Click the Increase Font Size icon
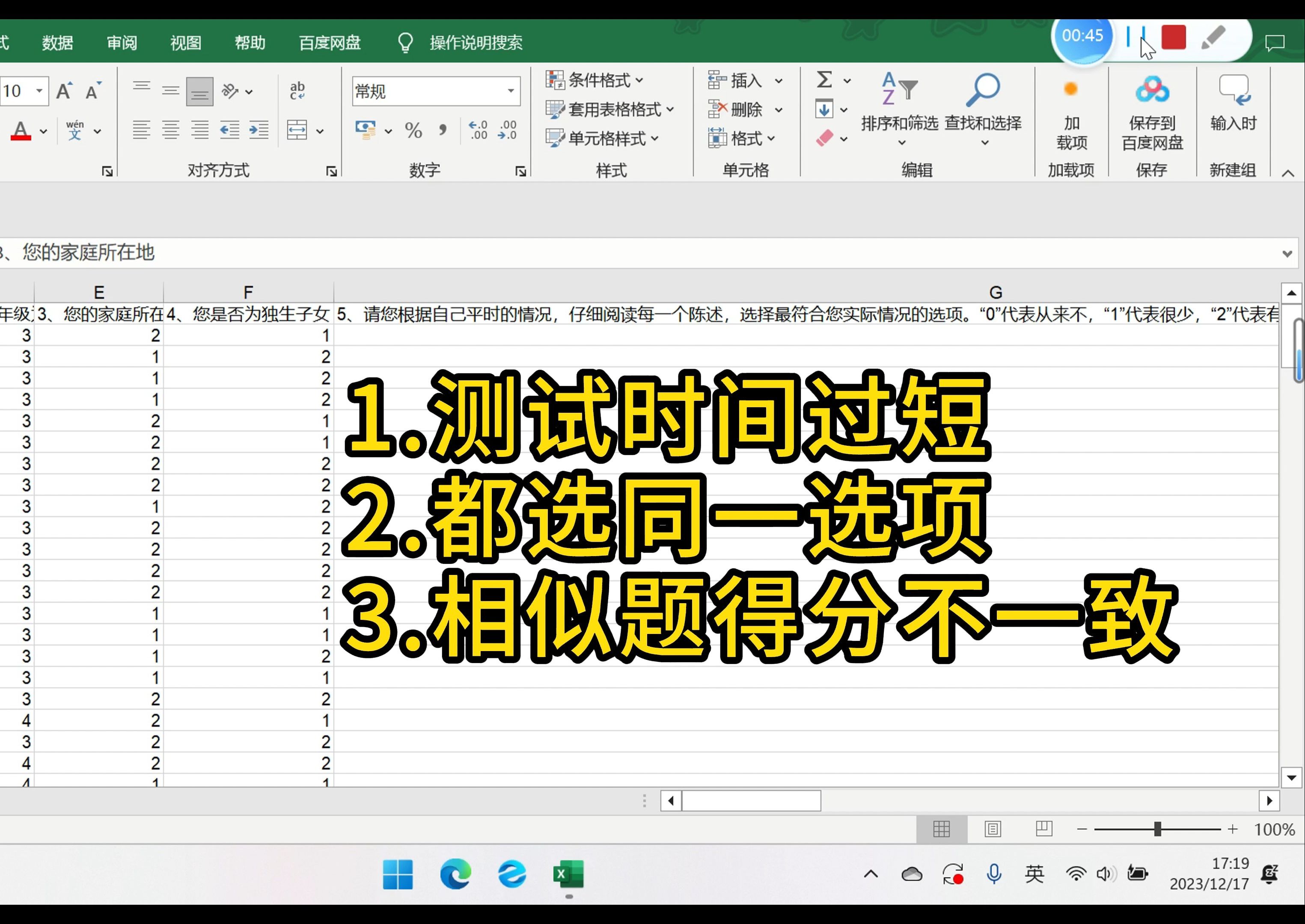 tap(64, 91)
